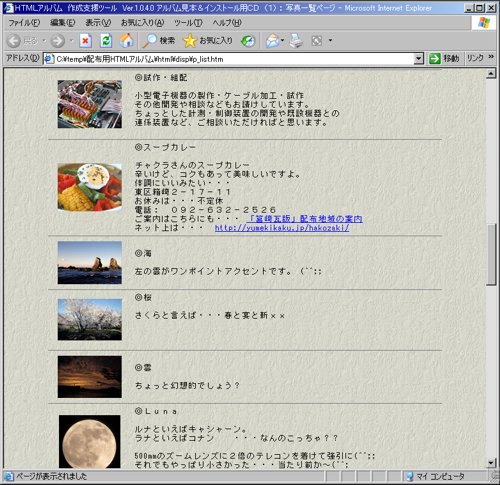500x485 pixels.
Task: Click the ページが表示されました status text
Action: (x=52, y=476)
